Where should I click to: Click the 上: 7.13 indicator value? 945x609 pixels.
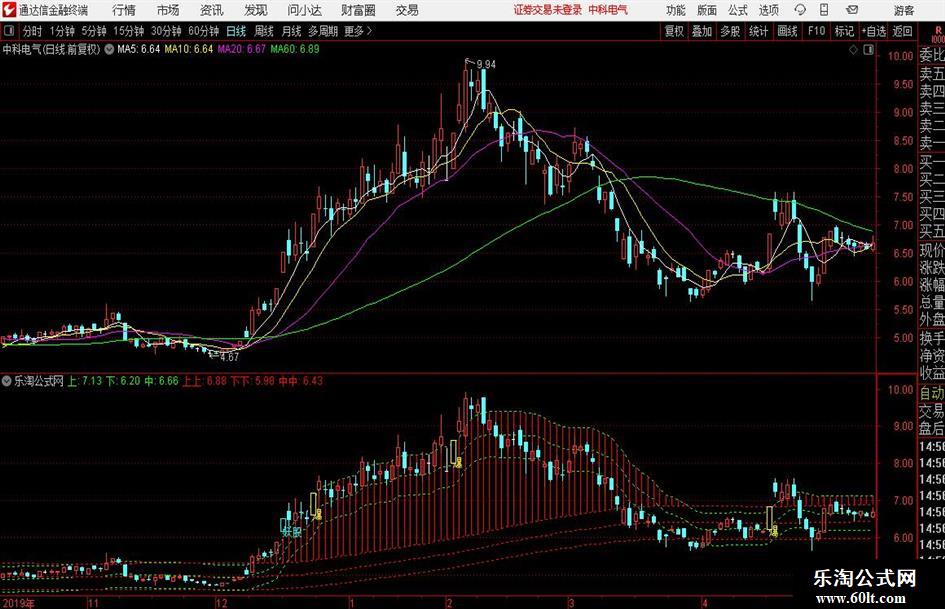[84, 381]
